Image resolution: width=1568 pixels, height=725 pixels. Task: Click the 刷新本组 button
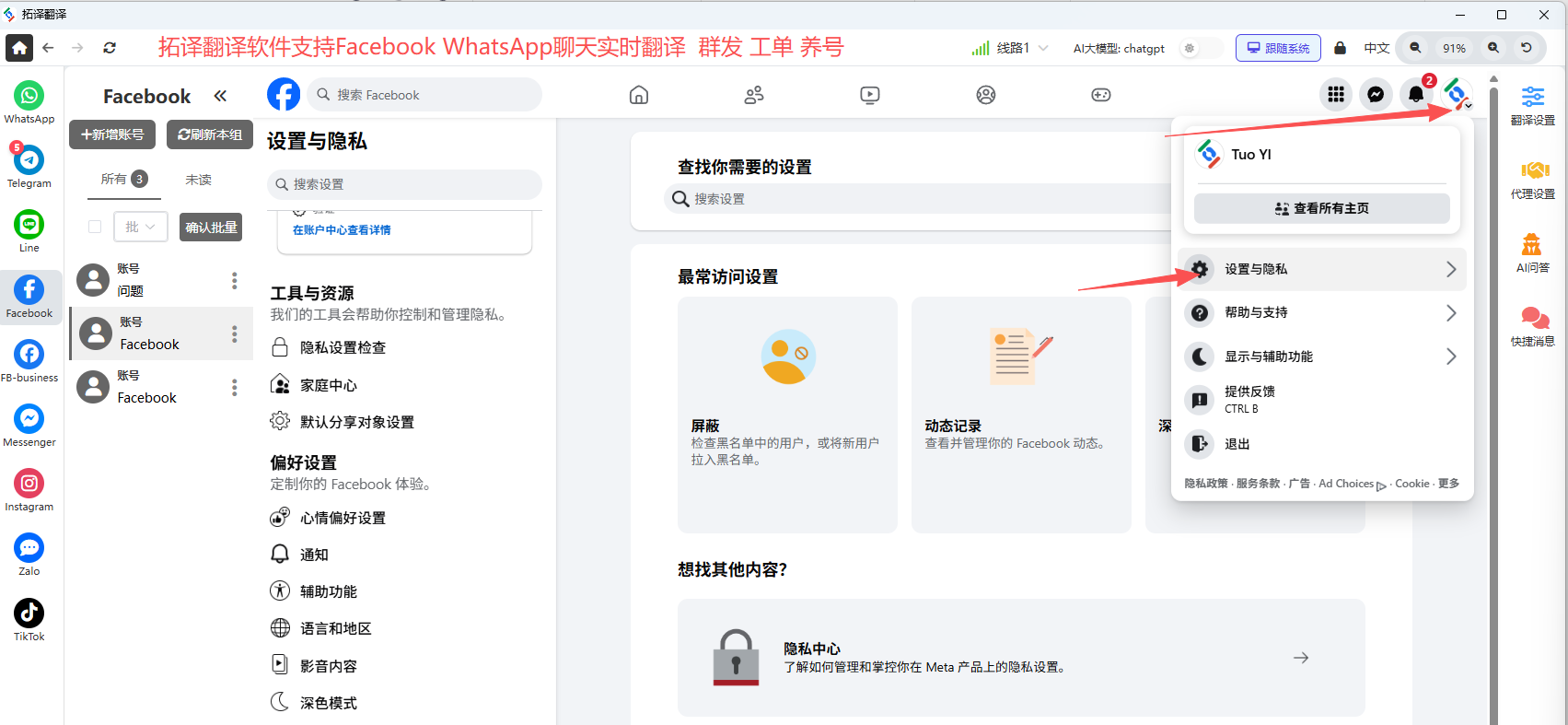(x=210, y=134)
